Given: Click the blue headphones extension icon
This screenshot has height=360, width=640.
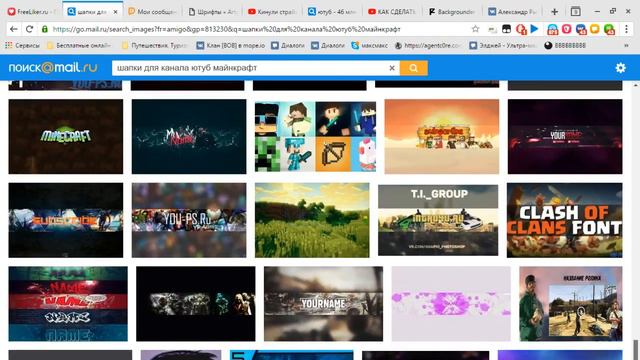Looking at the screenshot, I should click(553, 29).
